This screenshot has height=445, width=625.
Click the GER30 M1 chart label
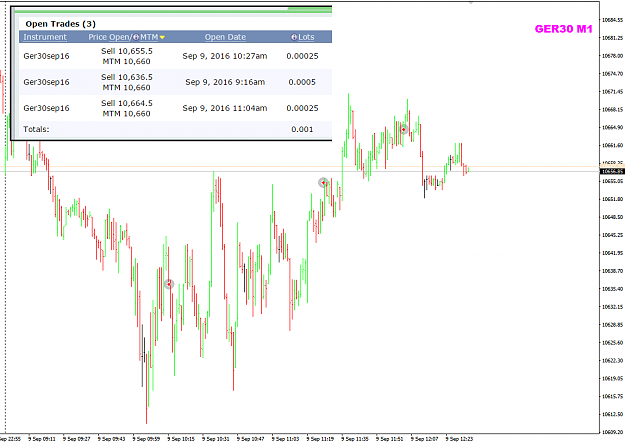[x=564, y=29]
